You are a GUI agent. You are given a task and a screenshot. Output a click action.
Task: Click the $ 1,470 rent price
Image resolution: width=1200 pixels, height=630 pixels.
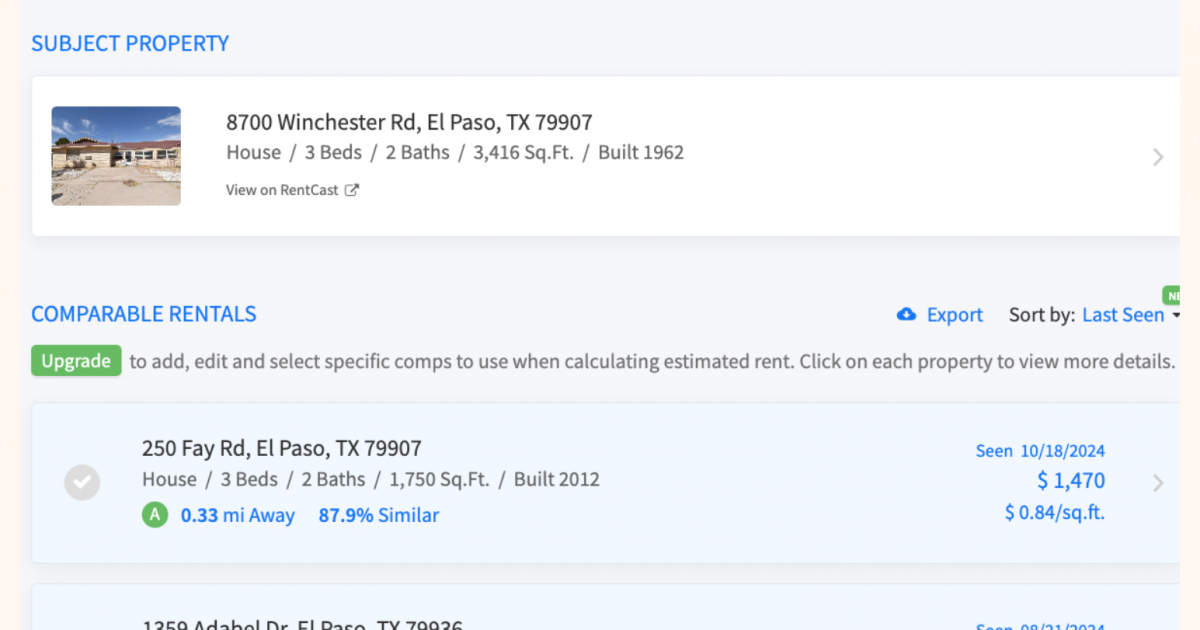(x=1071, y=481)
